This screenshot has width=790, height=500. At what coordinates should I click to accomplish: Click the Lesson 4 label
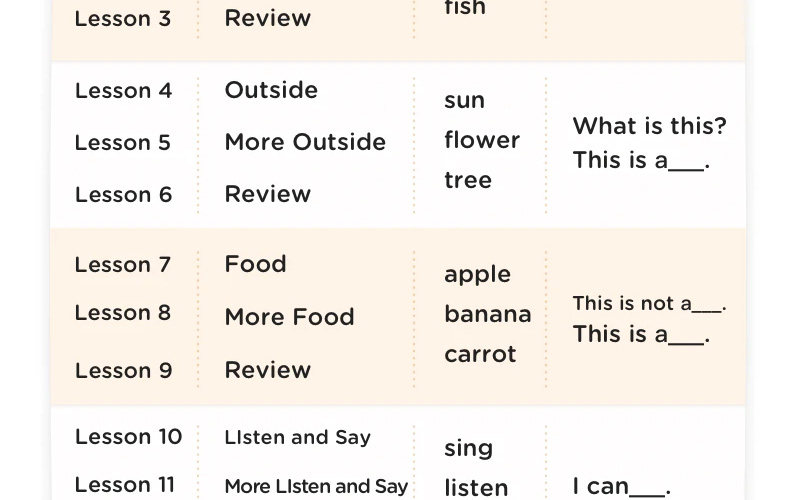coord(123,91)
